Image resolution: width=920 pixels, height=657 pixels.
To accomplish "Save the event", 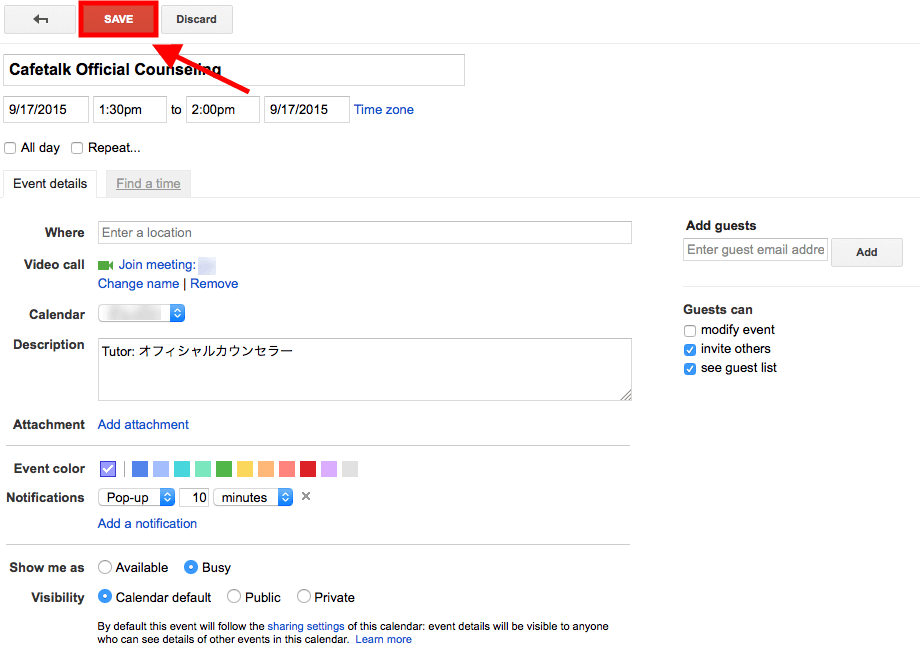I will tap(119, 19).
